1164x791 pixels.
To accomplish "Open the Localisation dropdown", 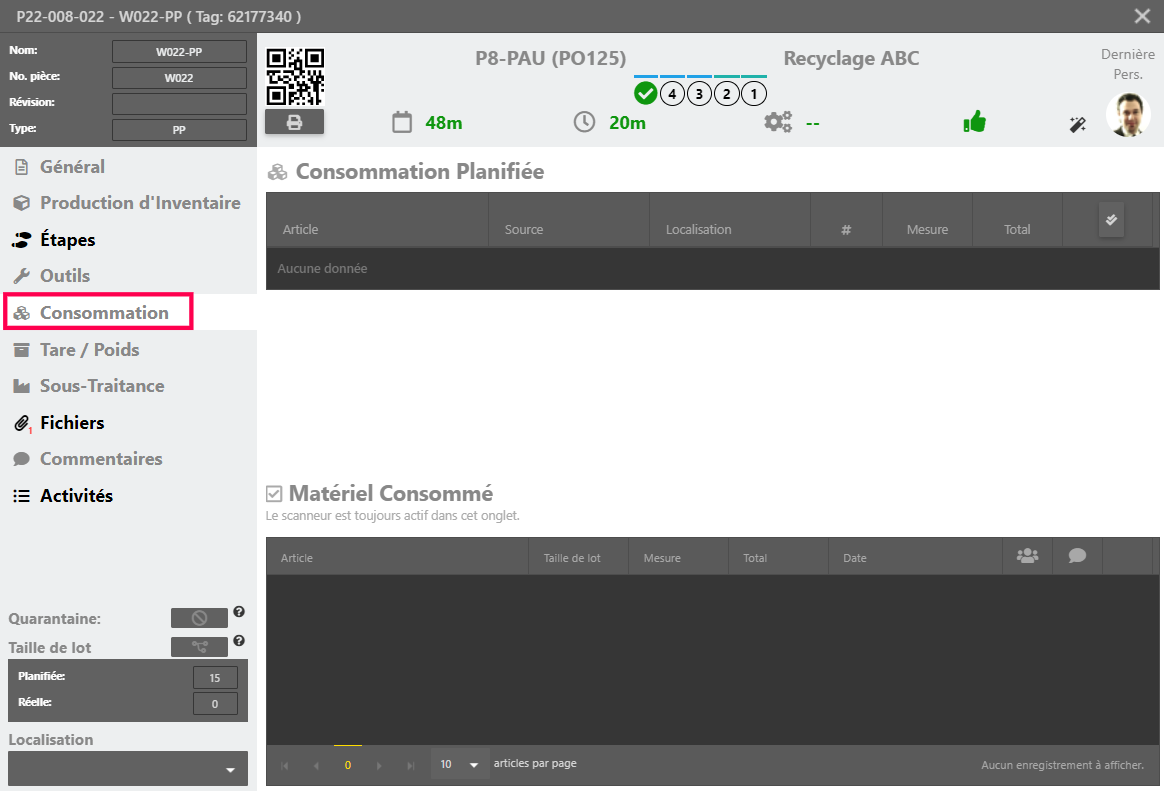I will tap(128, 769).
